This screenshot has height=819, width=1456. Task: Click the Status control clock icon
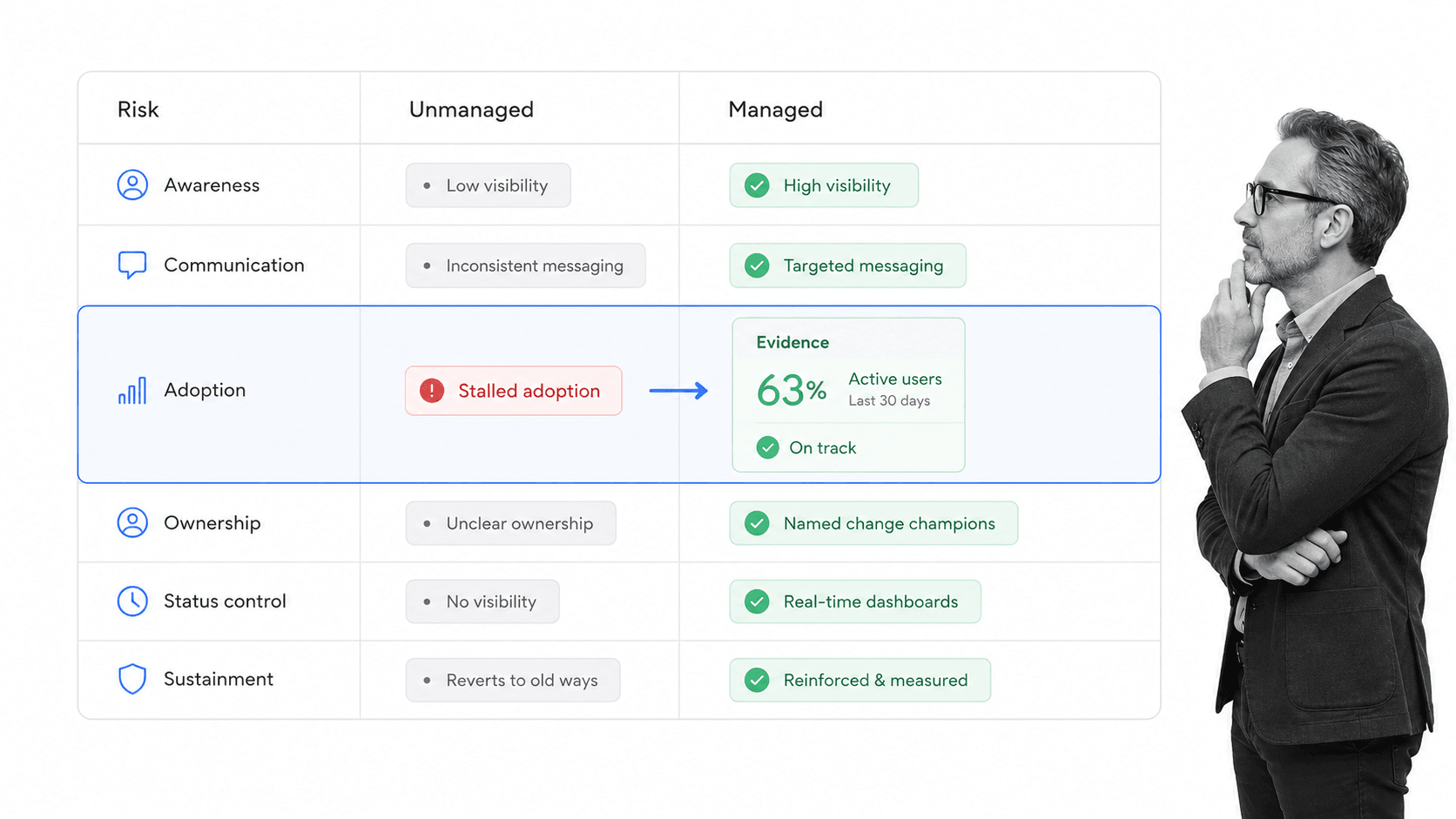(132, 601)
